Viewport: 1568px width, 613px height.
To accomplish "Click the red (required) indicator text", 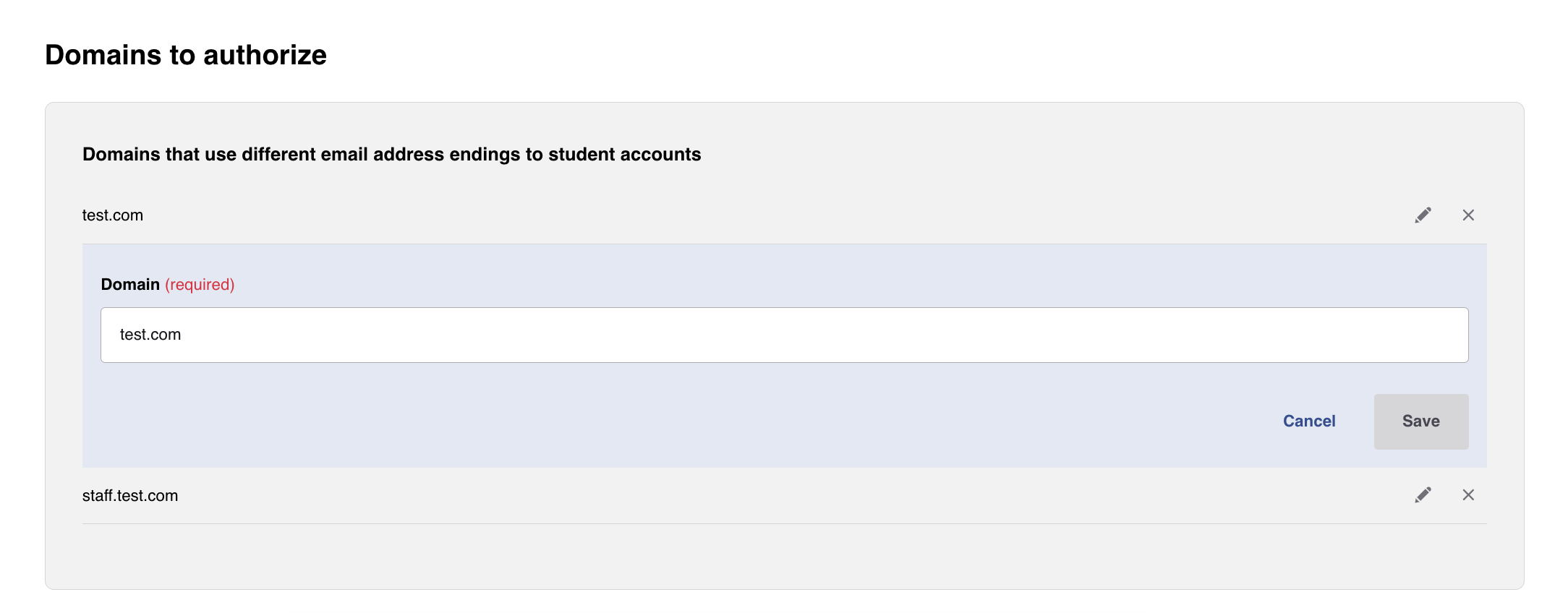I will [200, 284].
